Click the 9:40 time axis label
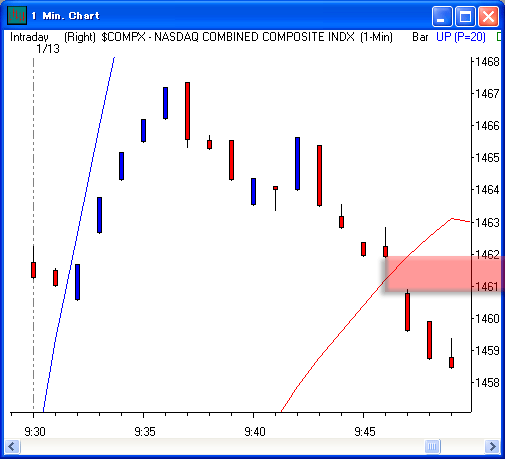This screenshot has width=505, height=459. tap(255, 432)
